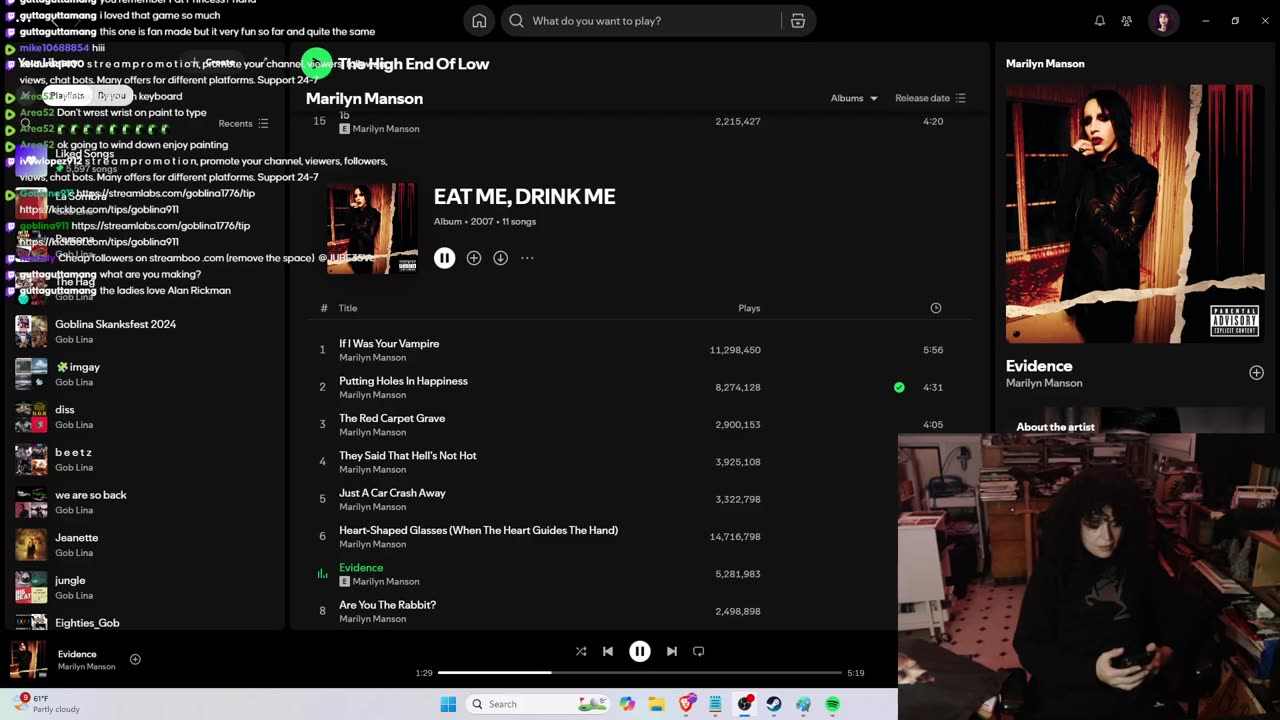Click the magnifier icon in the search bar
This screenshot has width=1280, height=720.
[516, 20]
